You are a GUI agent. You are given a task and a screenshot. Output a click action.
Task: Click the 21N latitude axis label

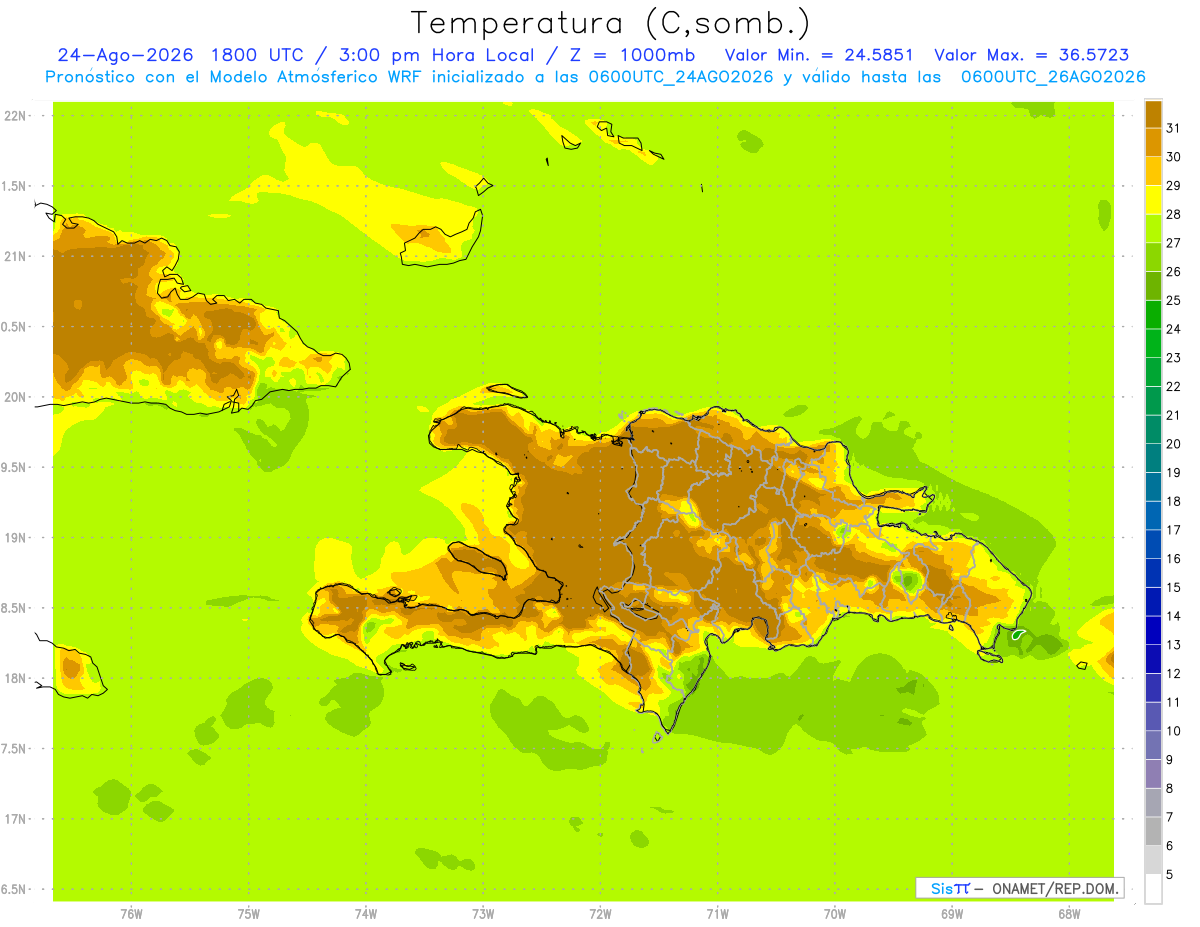point(16,256)
